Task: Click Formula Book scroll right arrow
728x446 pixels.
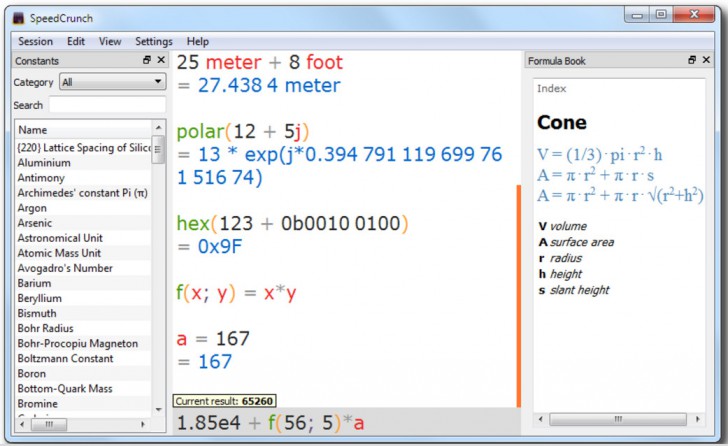Action: (x=697, y=419)
